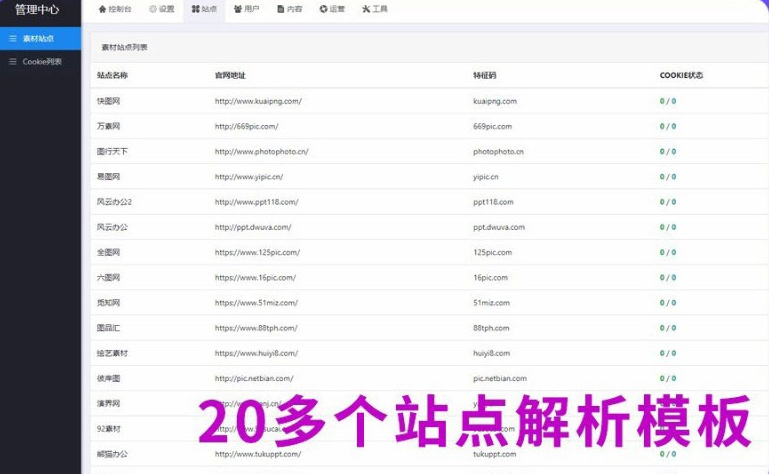Select the 万素网 site name

click(108, 126)
